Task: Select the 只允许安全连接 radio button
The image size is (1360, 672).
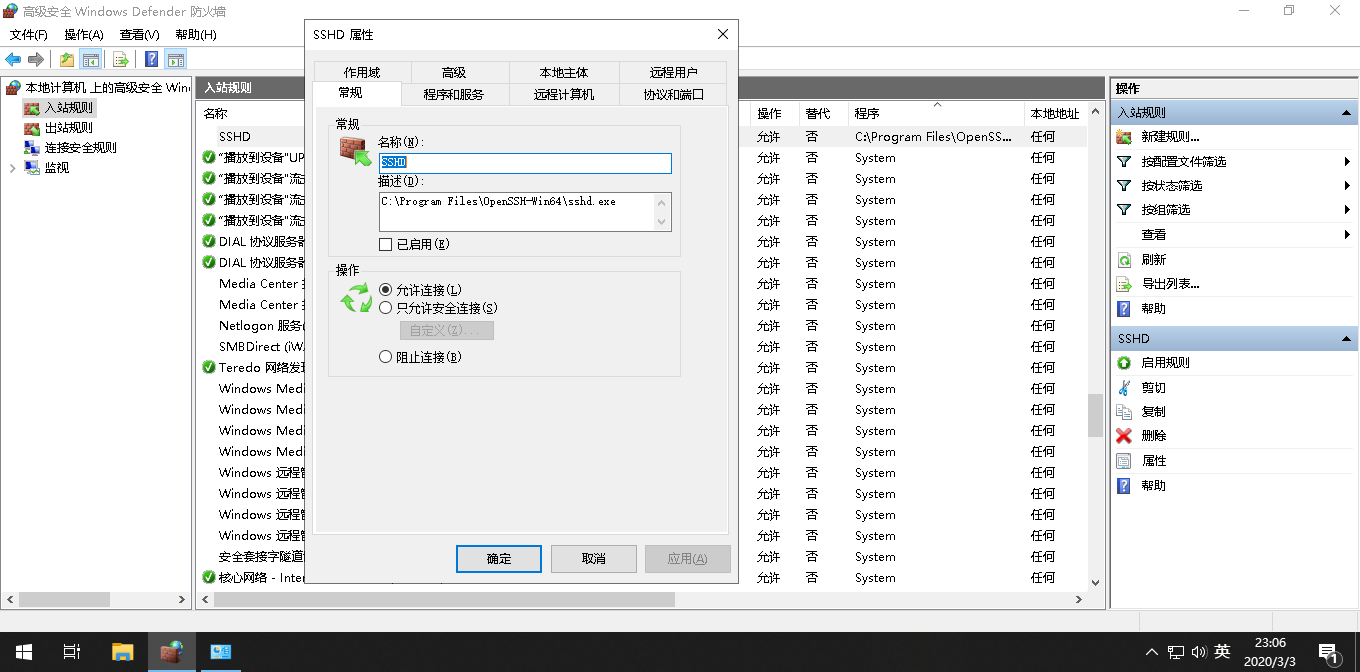Action: coord(386,308)
